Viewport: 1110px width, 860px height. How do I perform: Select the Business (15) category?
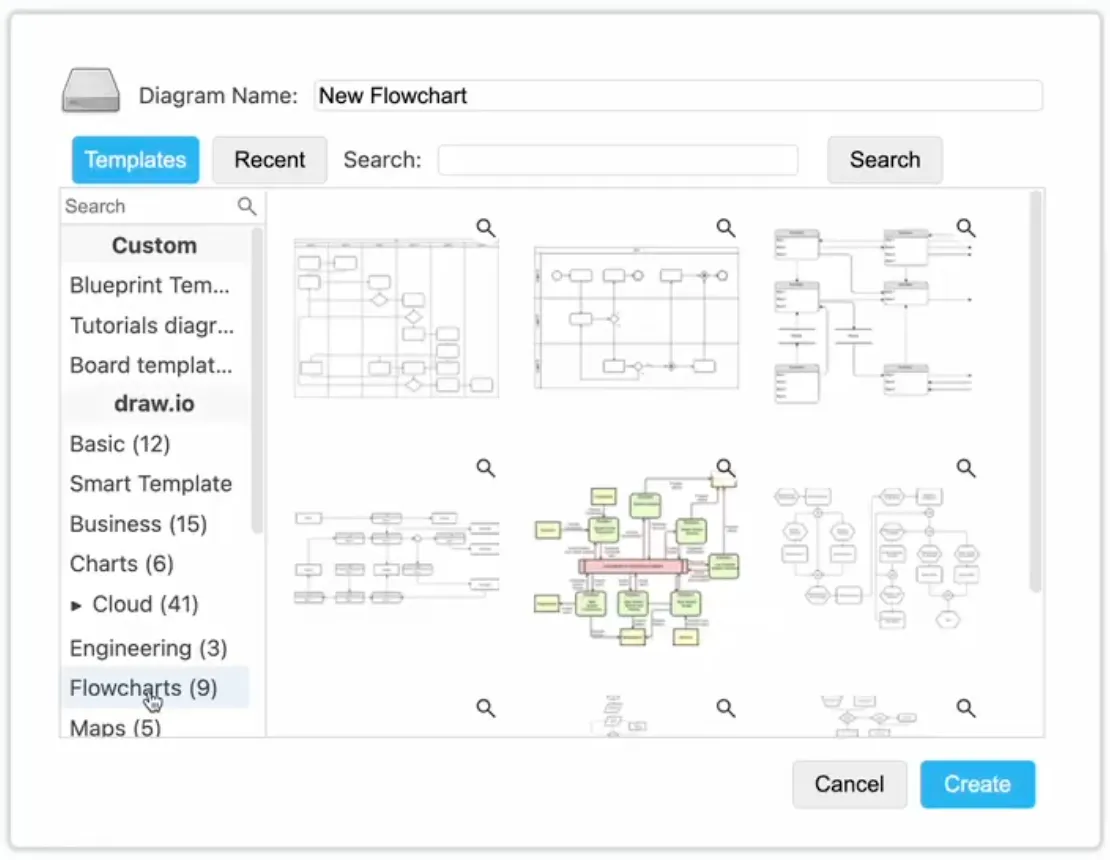tap(138, 524)
